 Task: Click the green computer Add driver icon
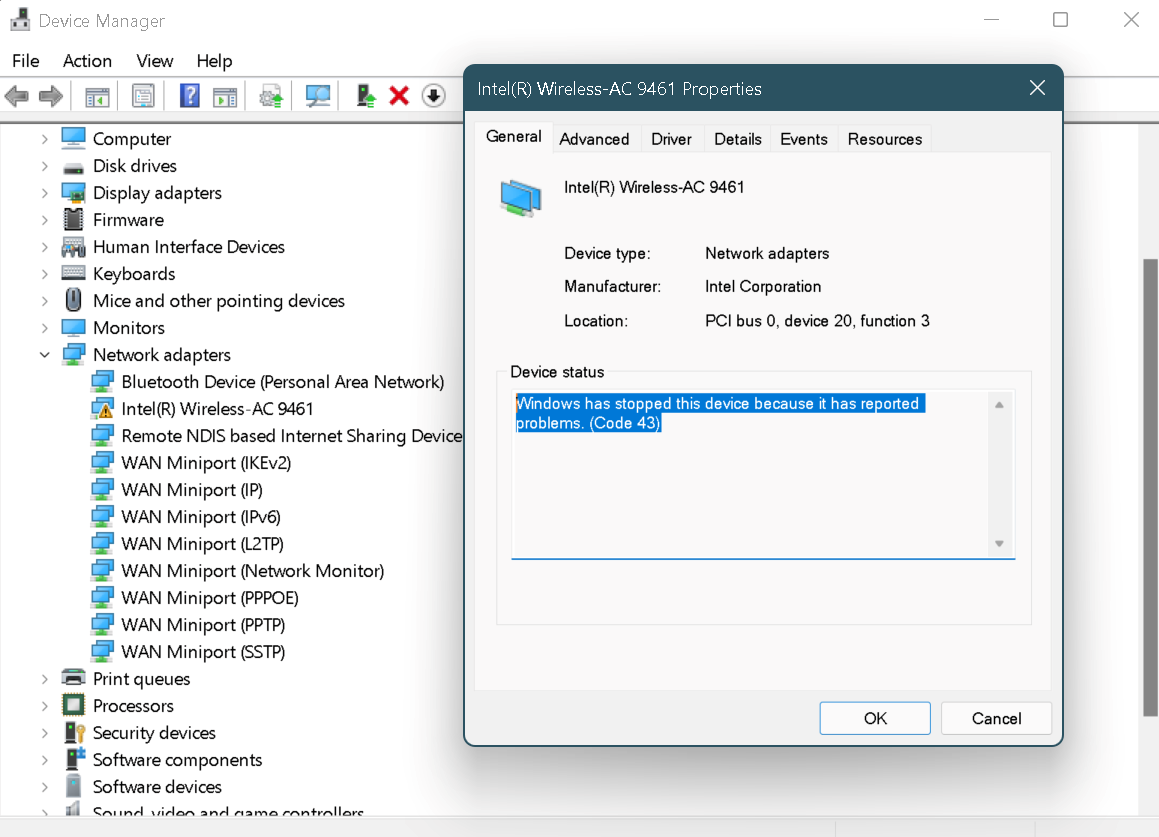pos(366,96)
